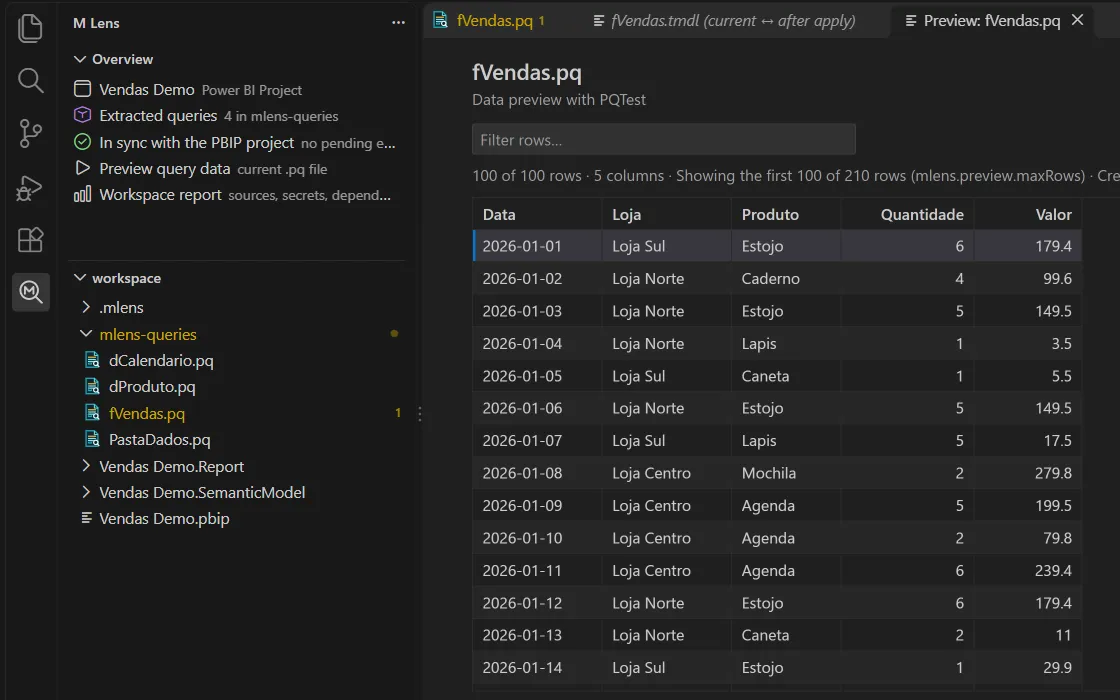The image size is (1120, 700).
Task: Click the Filter rows input field
Action: tap(664, 139)
